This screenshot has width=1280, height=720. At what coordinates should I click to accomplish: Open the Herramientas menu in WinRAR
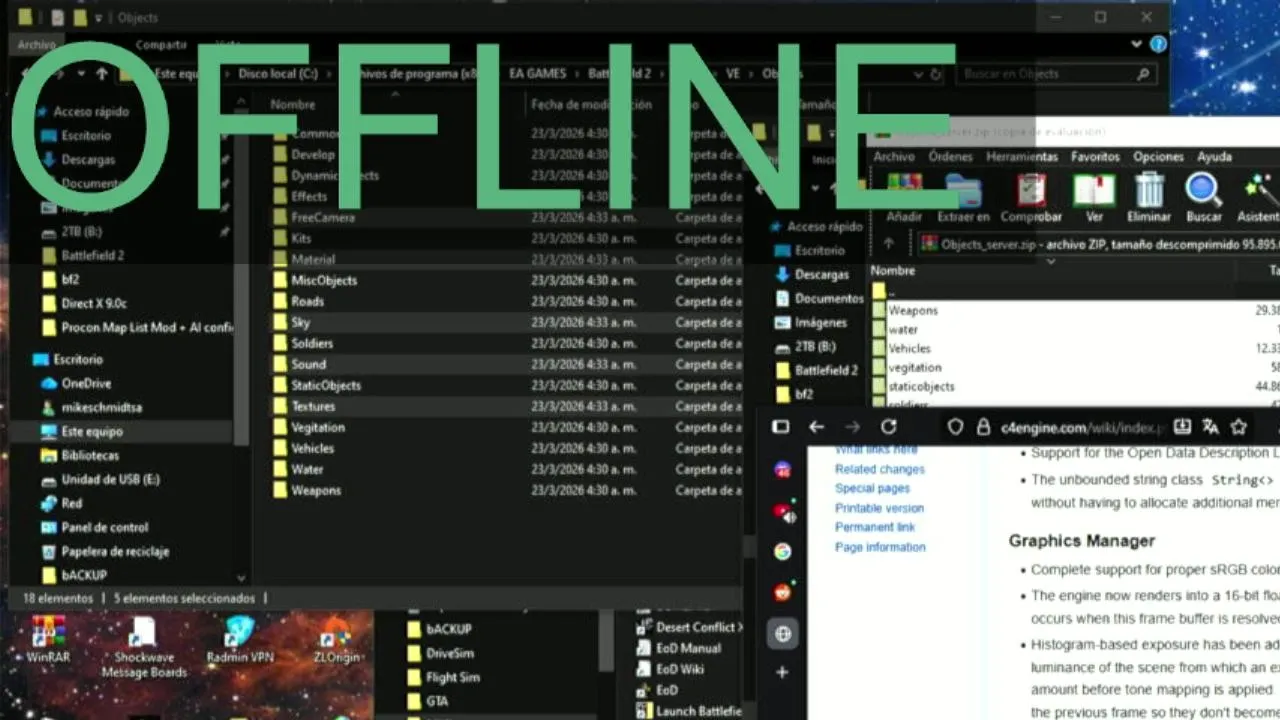(1021, 157)
